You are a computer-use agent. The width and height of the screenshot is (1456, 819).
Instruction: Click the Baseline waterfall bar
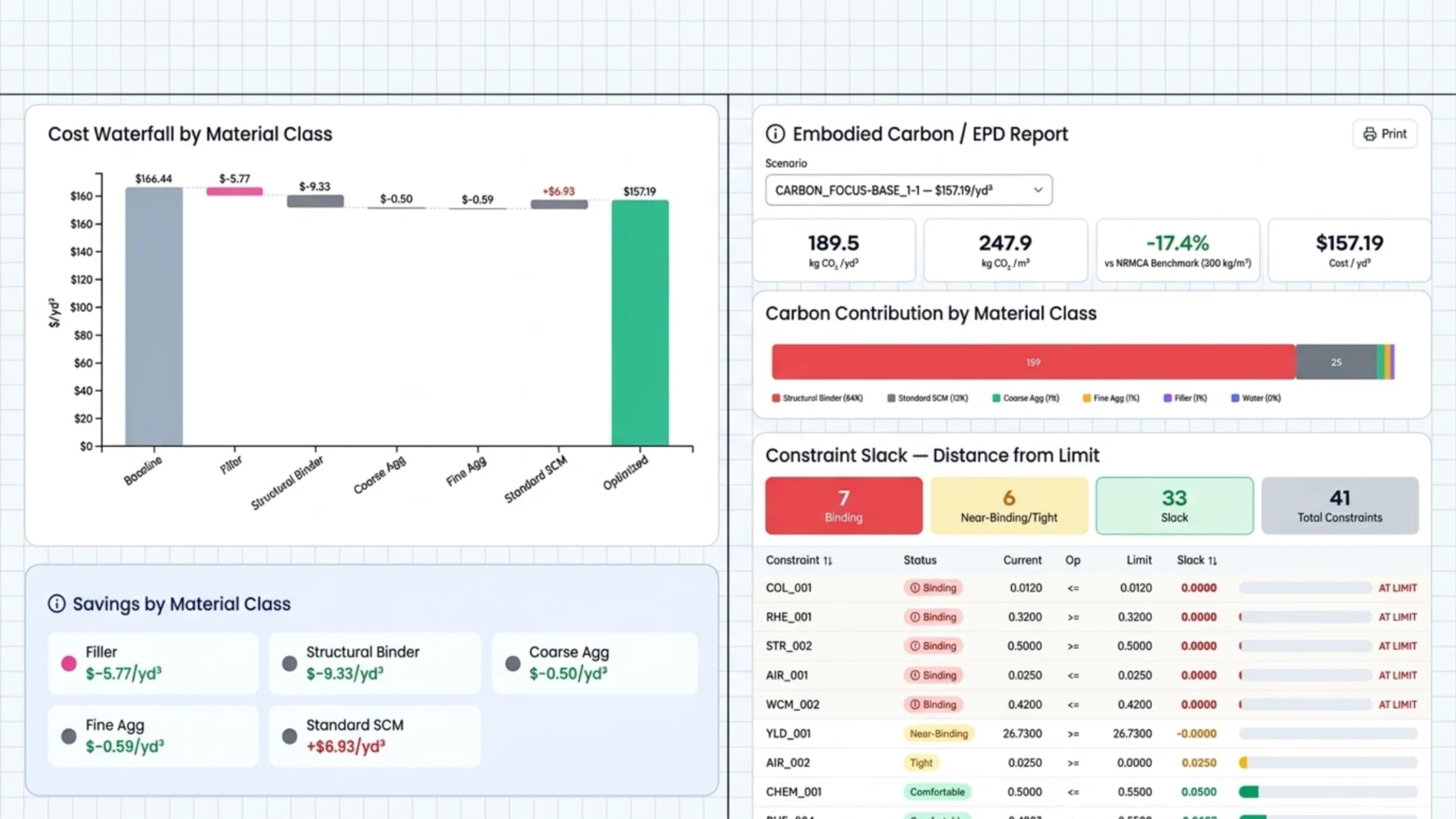click(x=154, y=316)
